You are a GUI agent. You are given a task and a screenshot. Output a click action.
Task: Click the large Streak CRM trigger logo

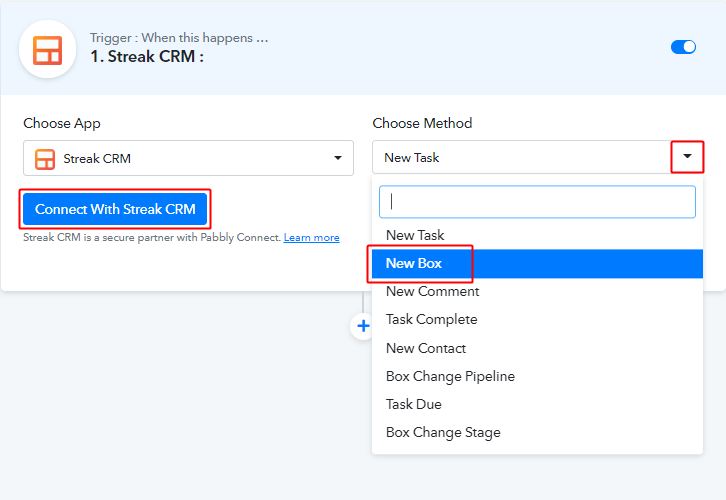click(47, 50)
